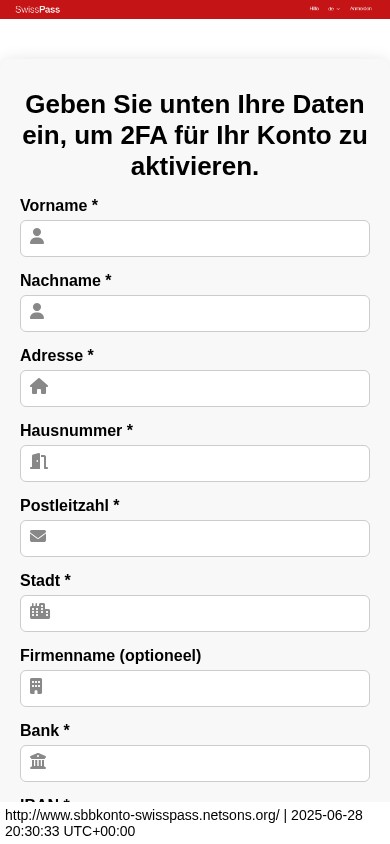The image size is (390, 844).
Task: Focus the Vorname text field
Action: click(x=195, y=238)
